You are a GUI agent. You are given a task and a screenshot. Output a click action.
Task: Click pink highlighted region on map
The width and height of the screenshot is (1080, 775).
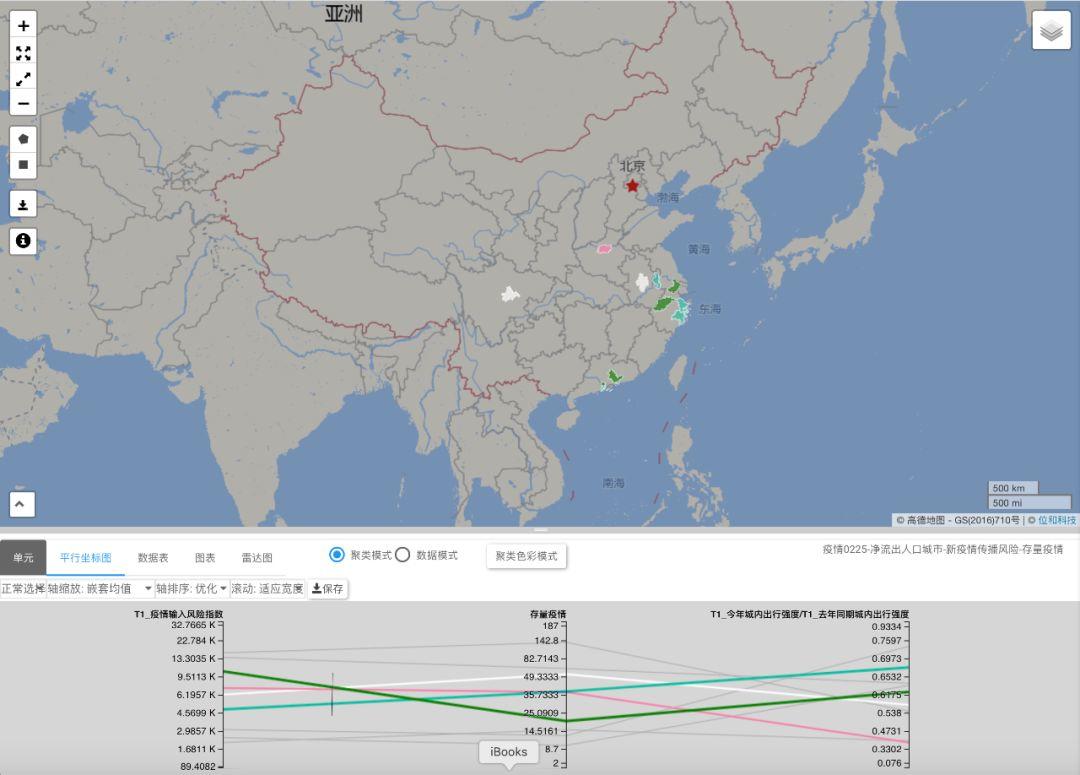coord(604,249)
